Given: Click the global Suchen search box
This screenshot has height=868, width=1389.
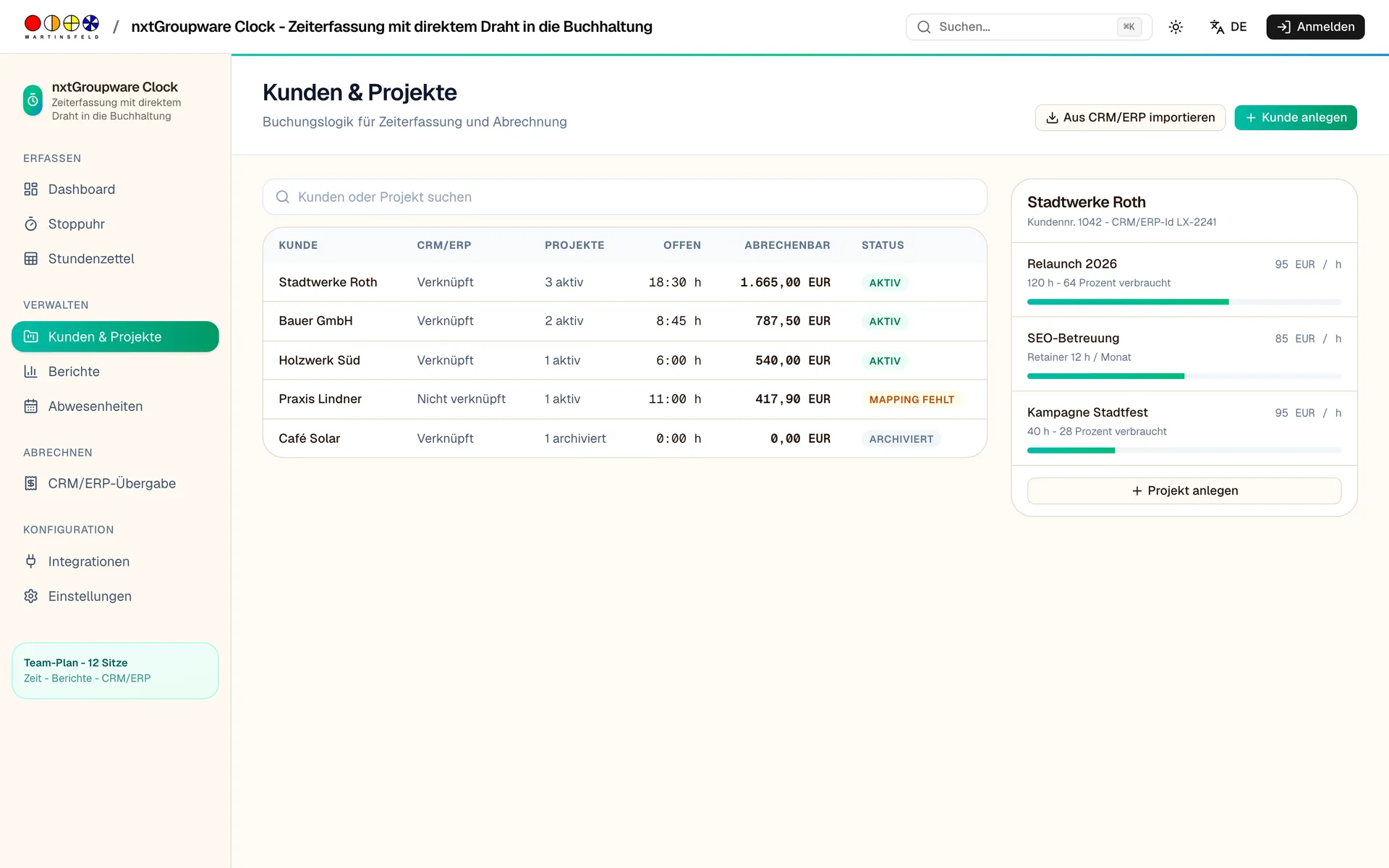Looking at the screenshot, I should point(1028,27).
